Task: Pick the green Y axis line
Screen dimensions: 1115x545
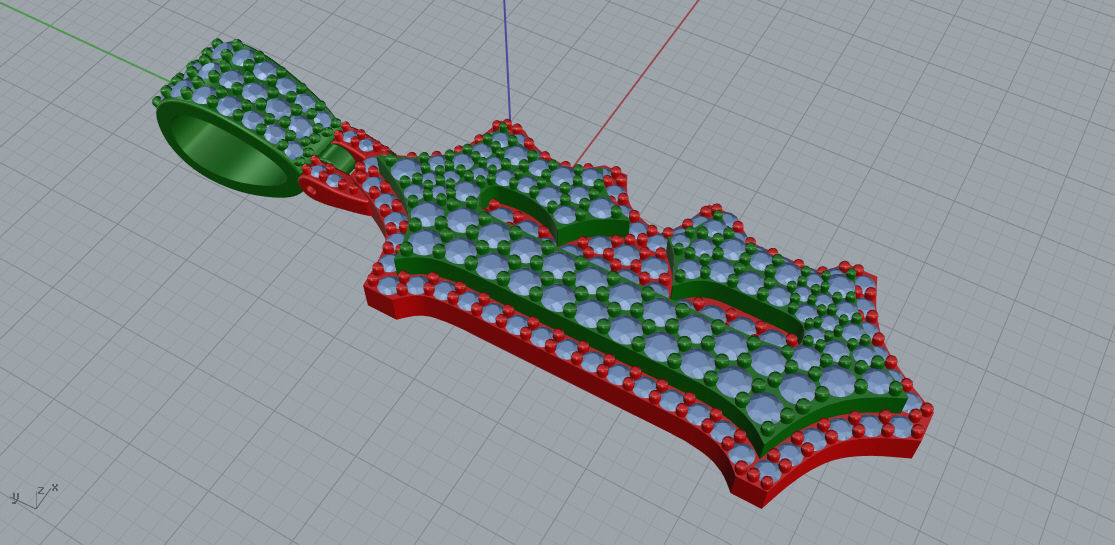Action: (x=84, y=40)
